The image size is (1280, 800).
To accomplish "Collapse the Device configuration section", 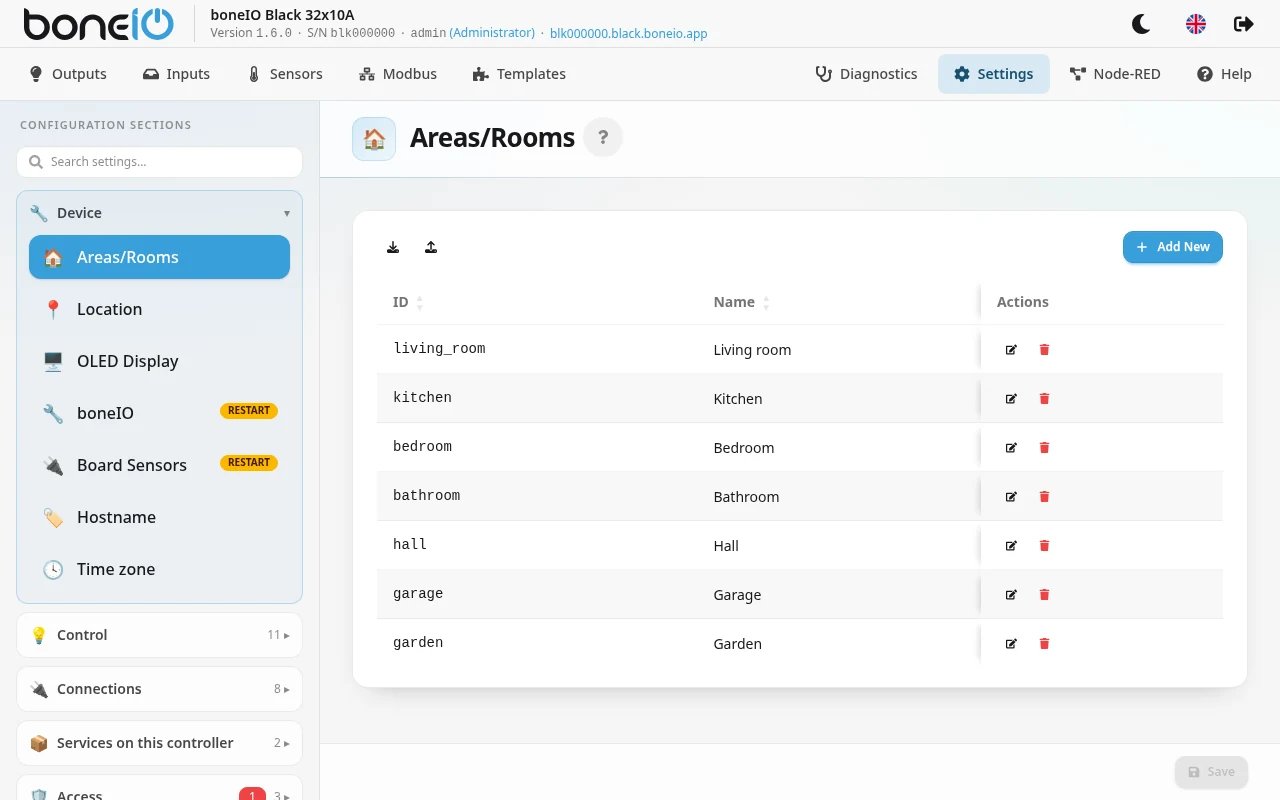I will (160, 213).
